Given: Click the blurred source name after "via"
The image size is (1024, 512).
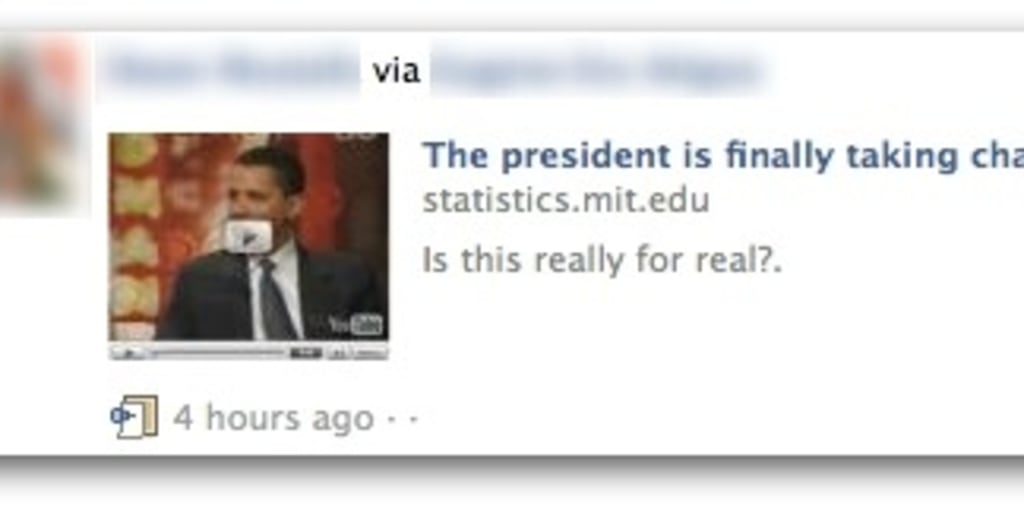Looking at the screenshot, I should (x=598, y=69).
